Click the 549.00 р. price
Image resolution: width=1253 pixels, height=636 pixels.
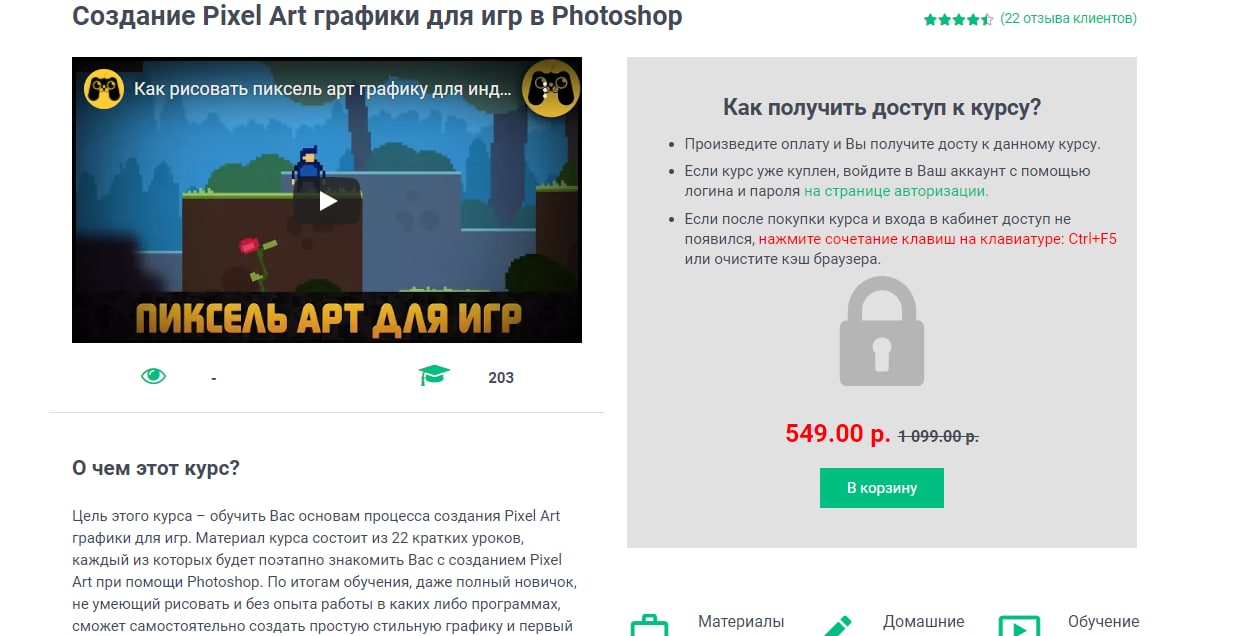(838, 434)
